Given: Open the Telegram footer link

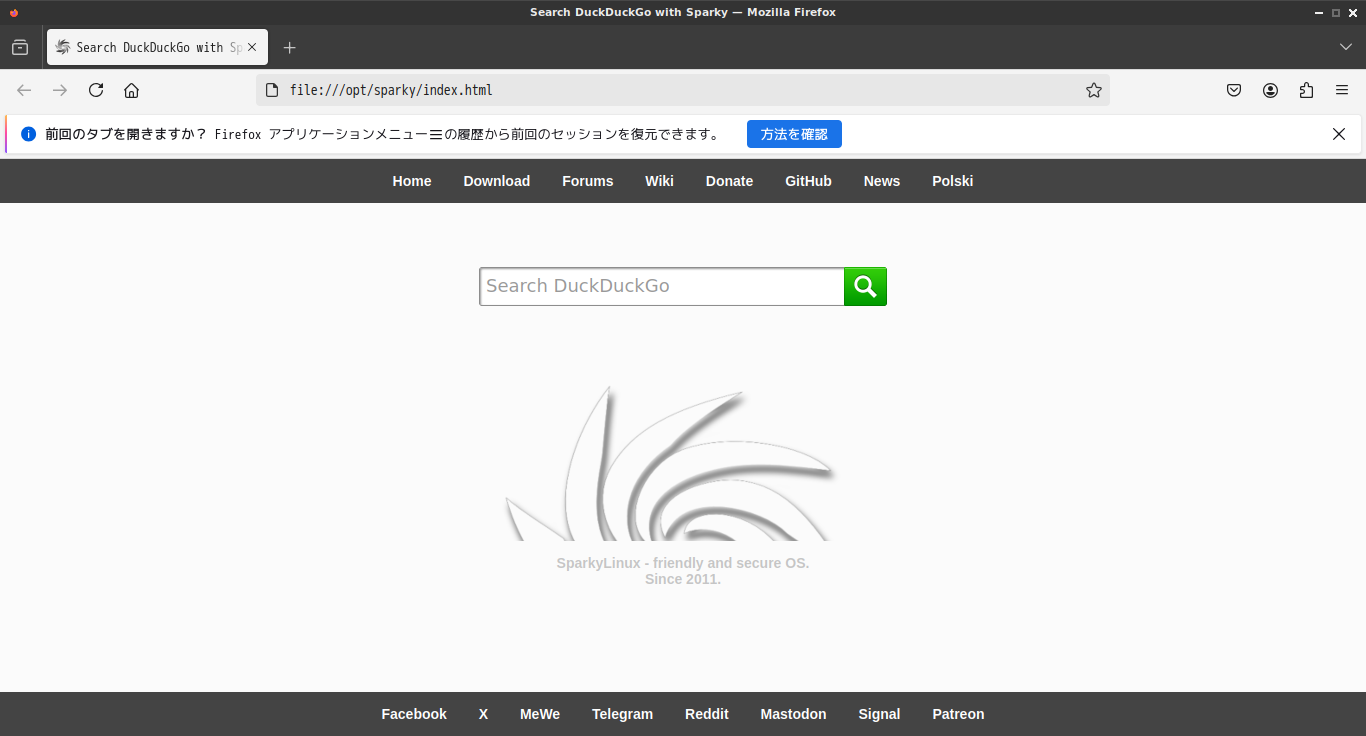Looking at the screenshot, I should click(622, 714).
